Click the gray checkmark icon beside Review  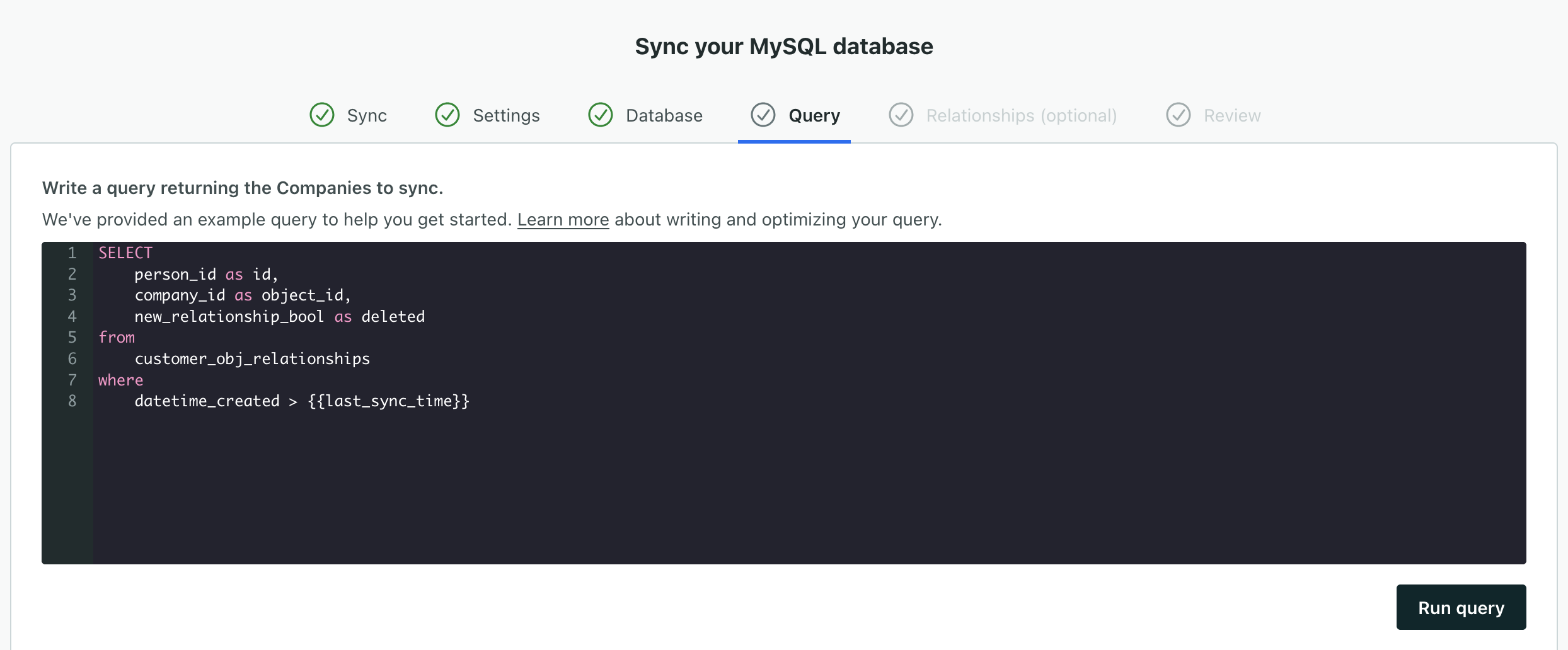pyautogui.click(x=1179, y=115)
